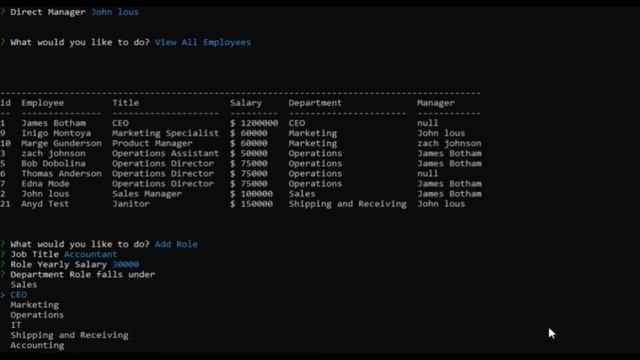
Task: Click the 'Department Role falls under' prompt
Action: point(83,274)
